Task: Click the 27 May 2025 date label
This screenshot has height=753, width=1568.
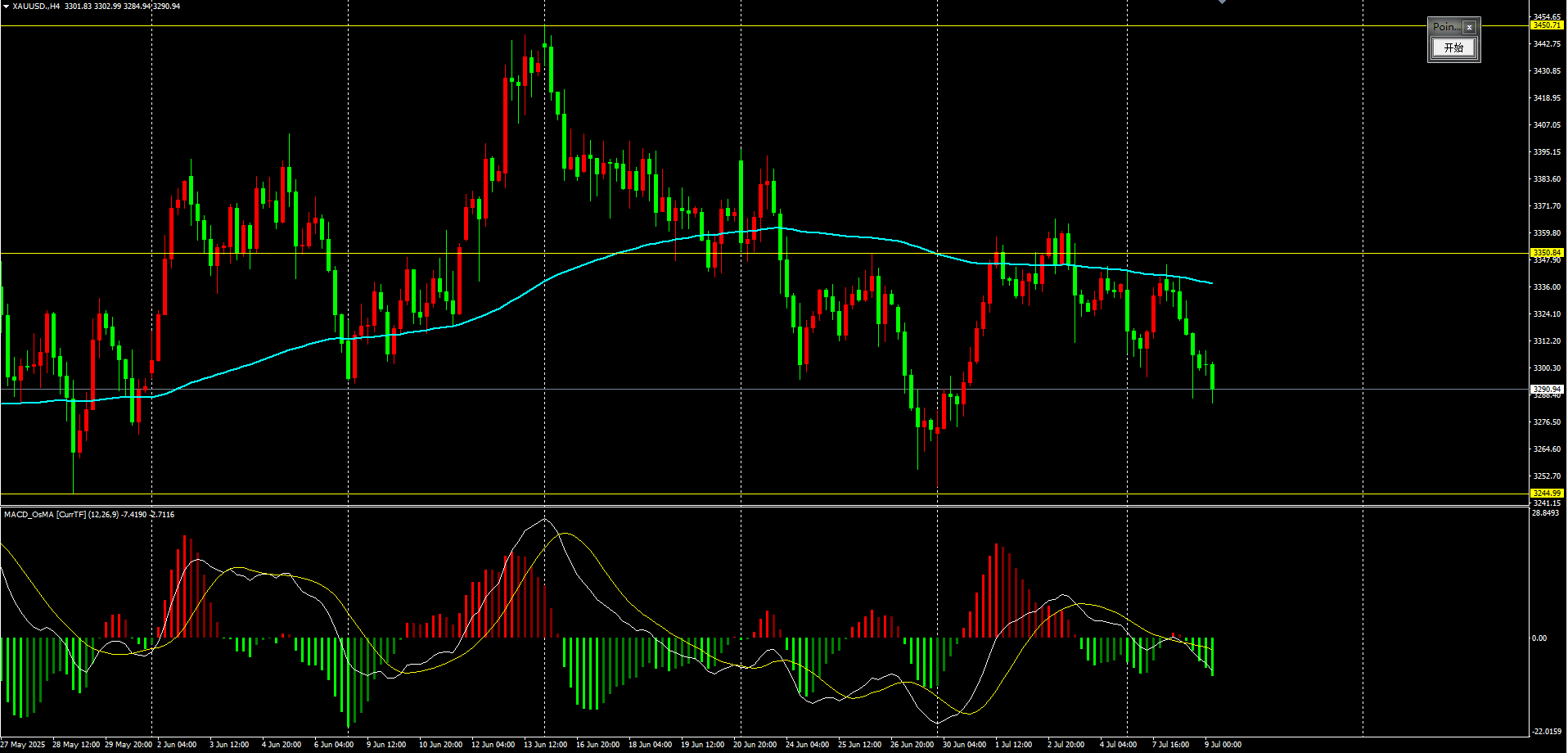Action: (x=23, y=745)
